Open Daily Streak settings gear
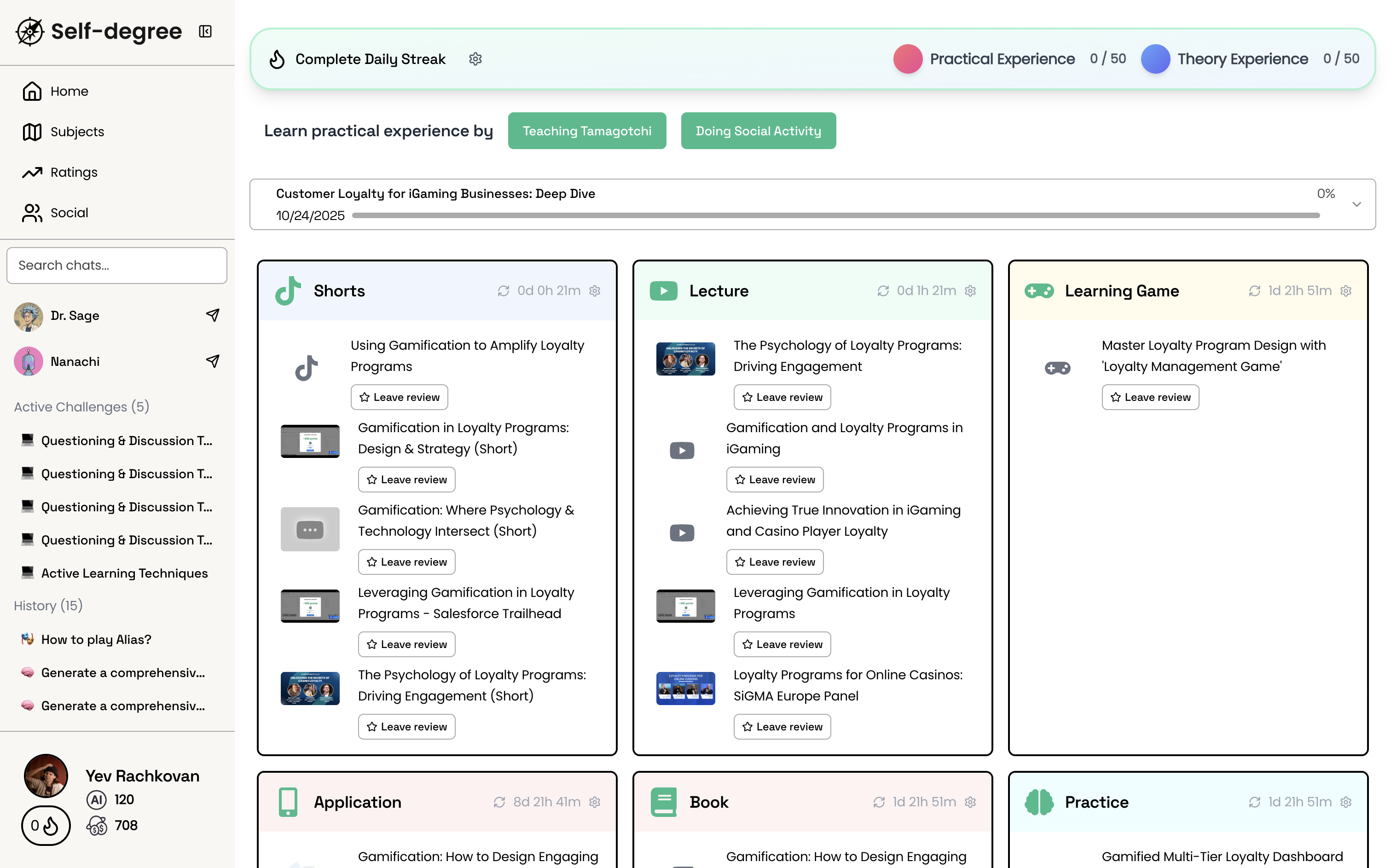The height and width of the screenshot is (868, 1391). 475,59
